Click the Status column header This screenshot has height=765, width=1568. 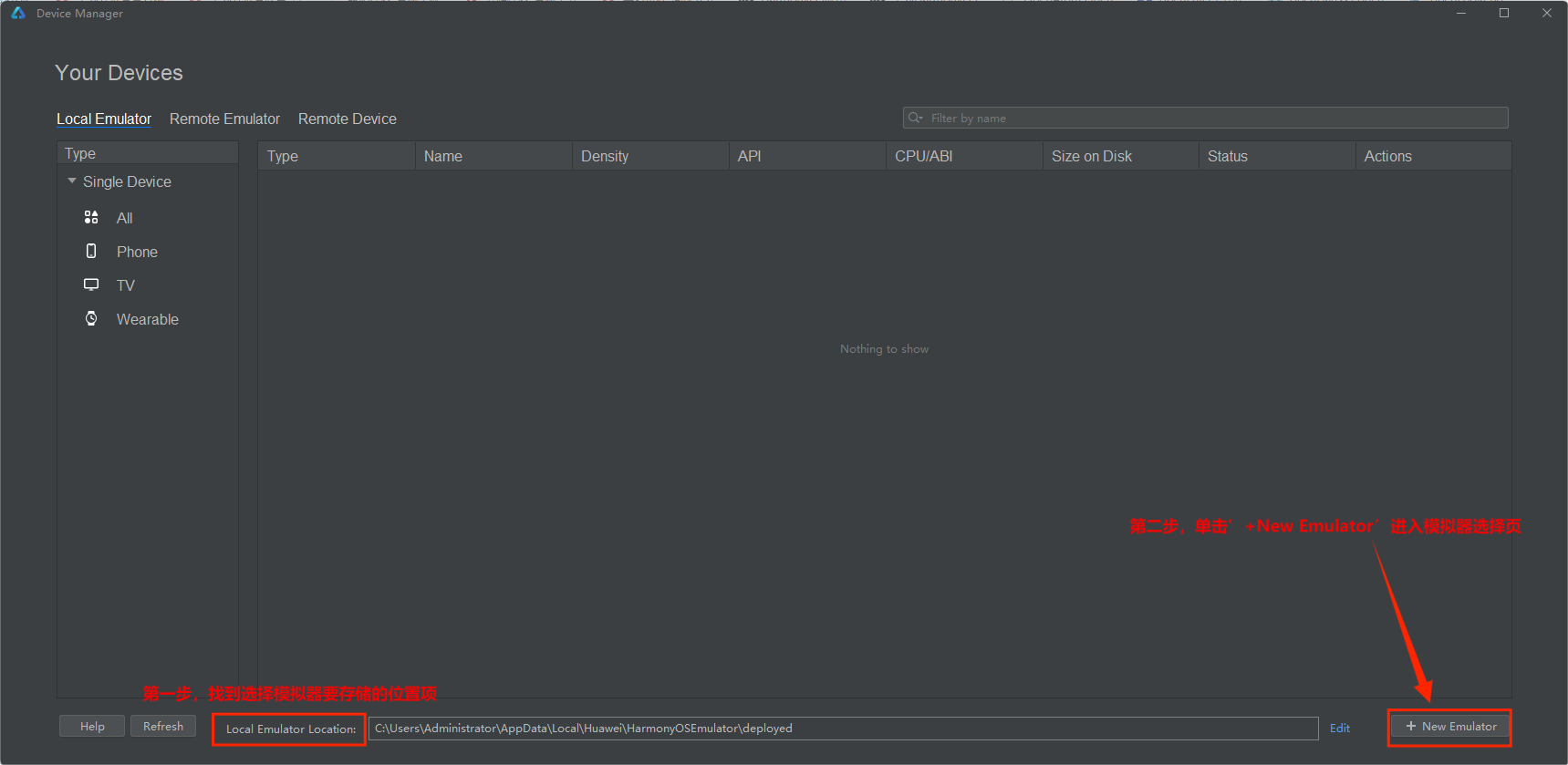click(1227, 156)
